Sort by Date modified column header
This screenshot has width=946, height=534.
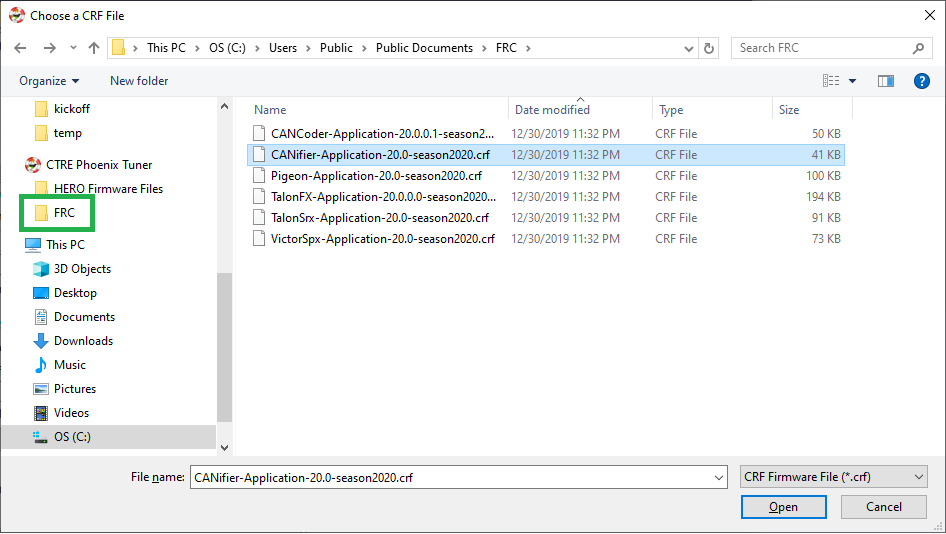[x=552, y=110]
